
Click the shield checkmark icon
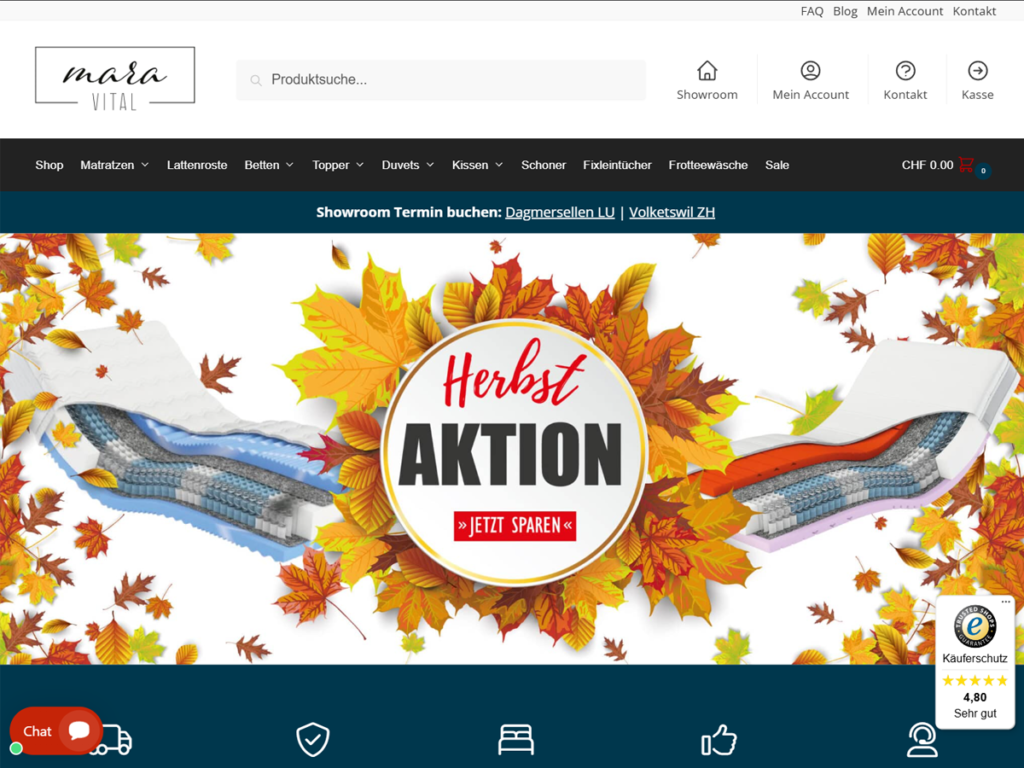click(313, 739)
